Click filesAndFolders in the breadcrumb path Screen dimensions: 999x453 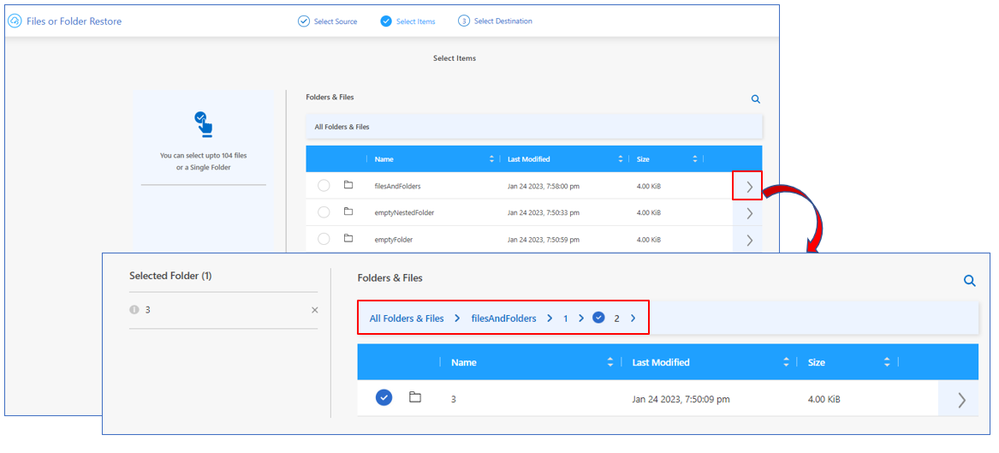click(x=503, y=318)
